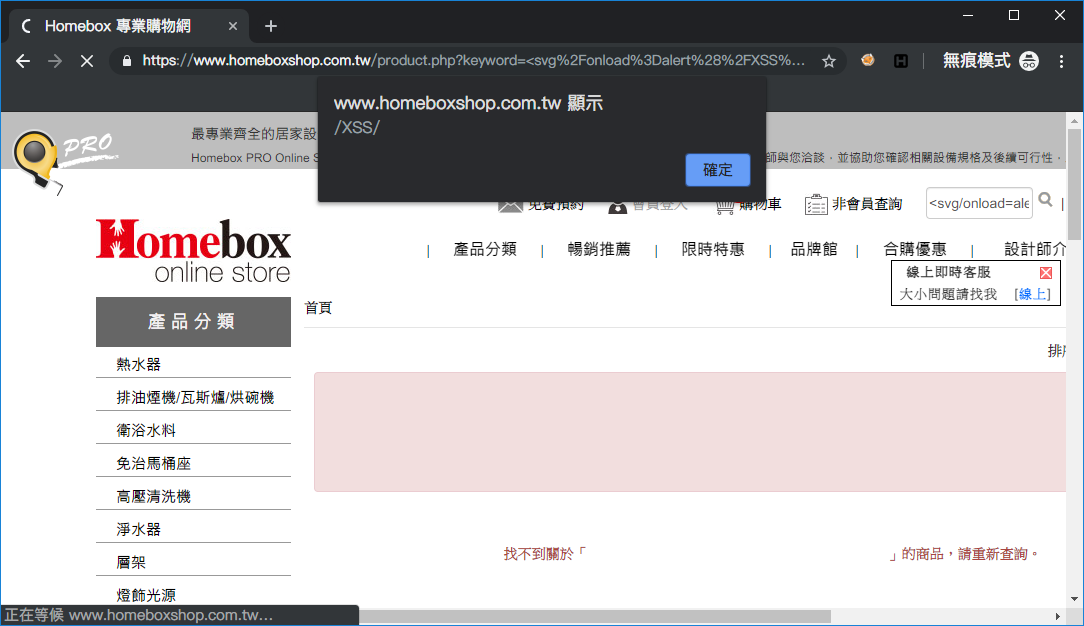This screenshot has width=1084, height=626.
Task: Open 購物車 shopping cart link
Action: (749, 205)
